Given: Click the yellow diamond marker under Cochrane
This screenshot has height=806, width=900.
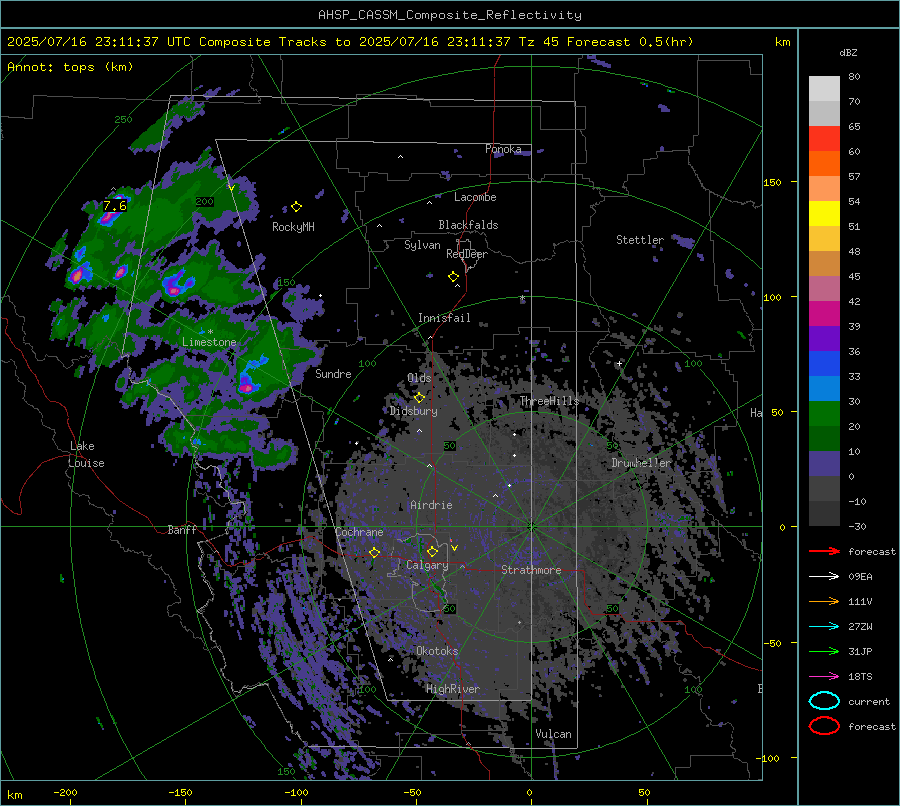Looking at the screenshot, I should point(374,552).
